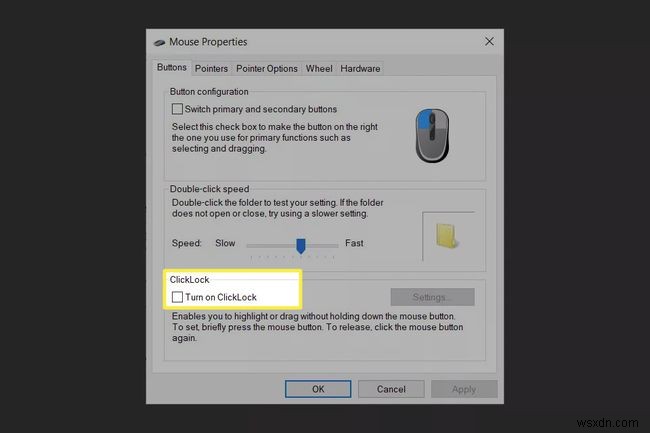Click the yellow test folder icon
The height and width of the screenshot is (433, 650).
pyautogui.click(x=446, y=236)
